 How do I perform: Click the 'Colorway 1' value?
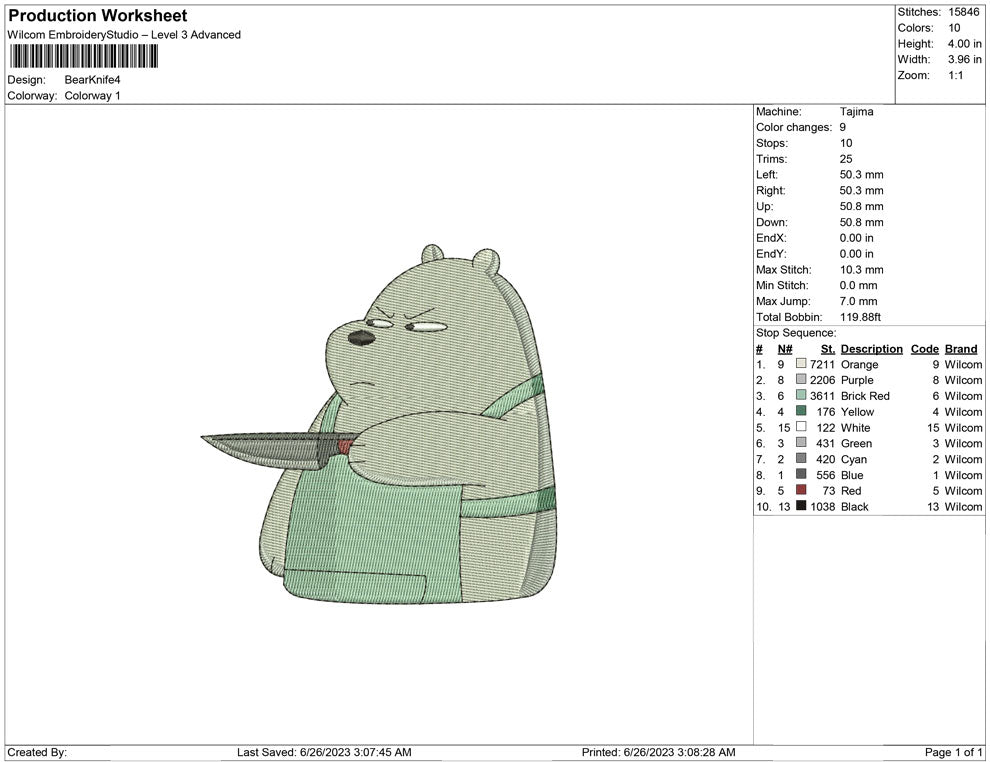pyautogui.click(x=92, y=96)
